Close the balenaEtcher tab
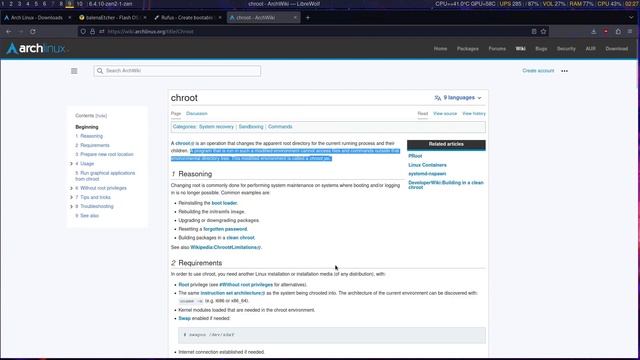The image size is (640, 360). (145, 18)
